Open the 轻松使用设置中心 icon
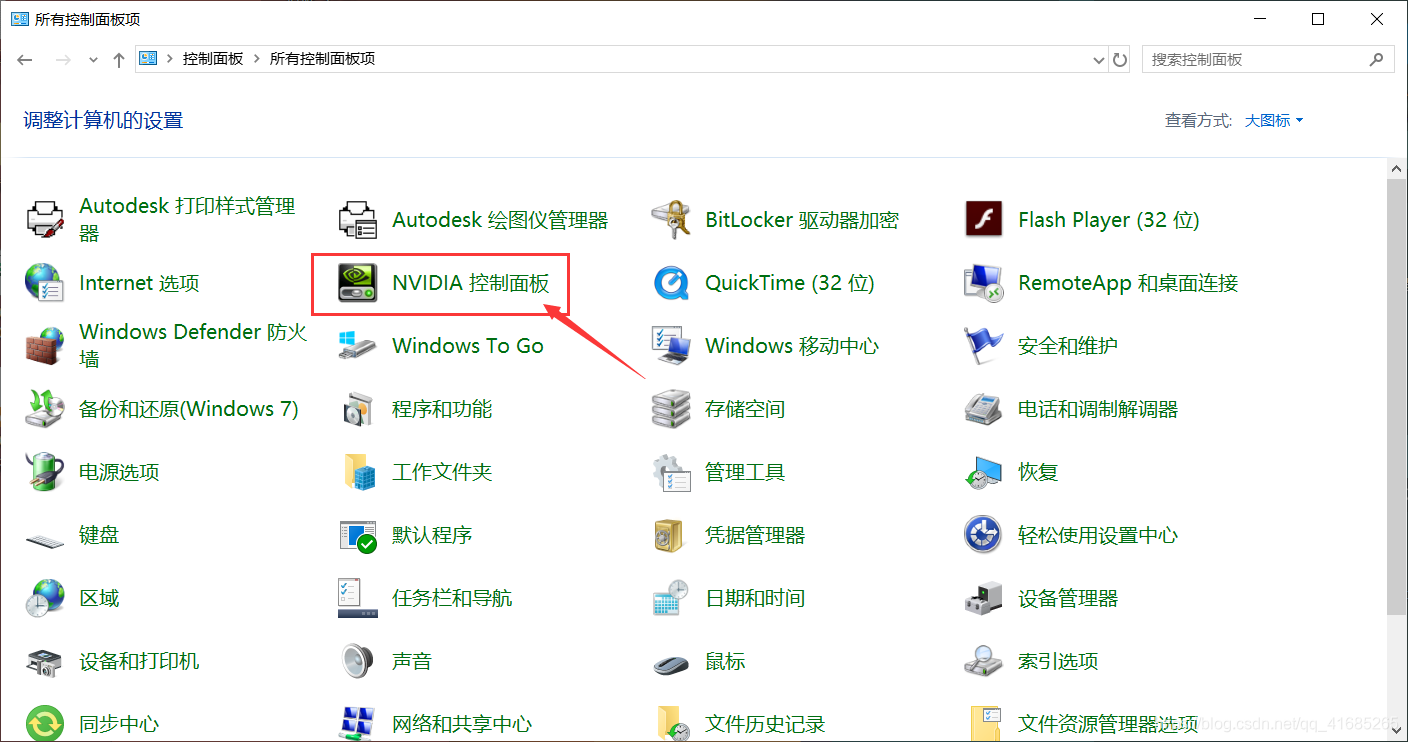 pos(983,535)
